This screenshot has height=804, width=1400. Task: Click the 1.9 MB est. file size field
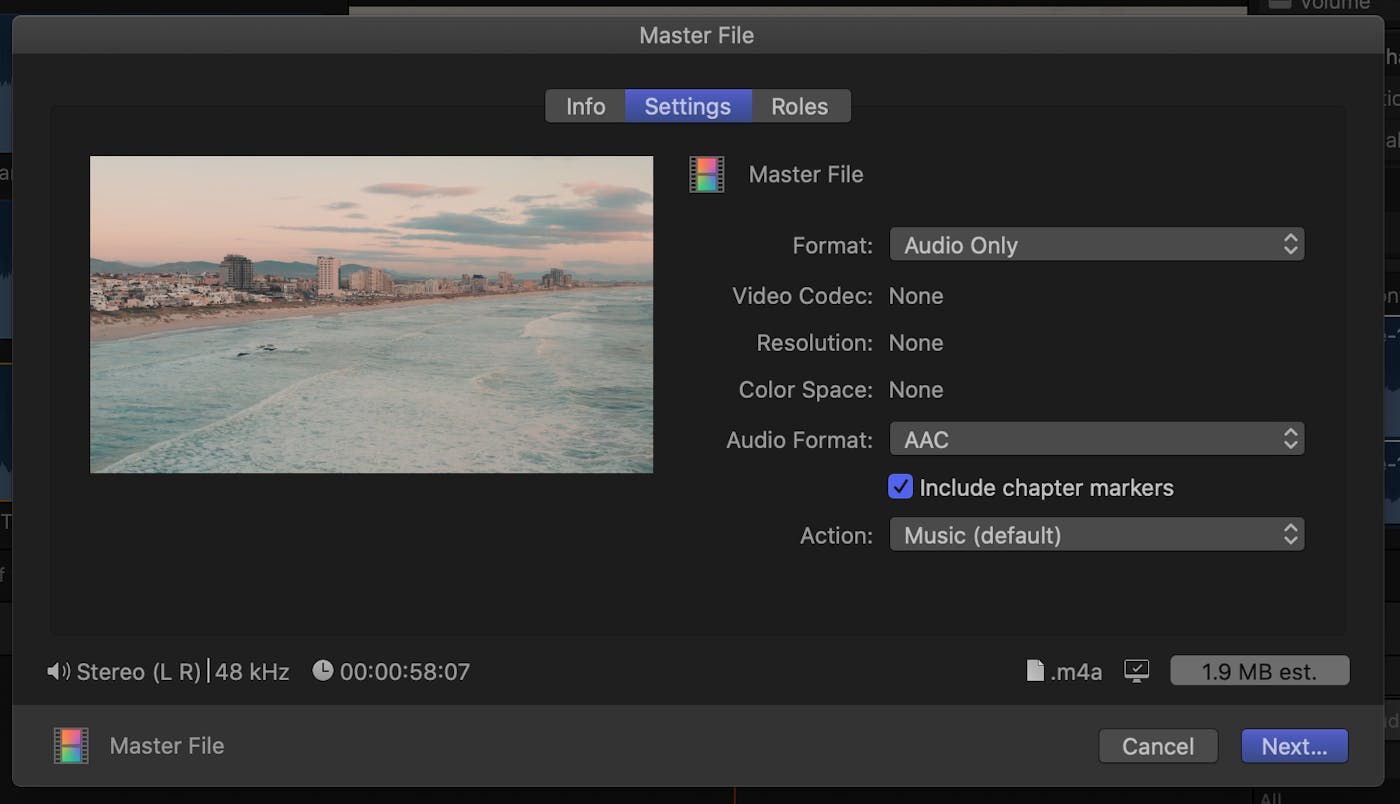pos(1260,671)
